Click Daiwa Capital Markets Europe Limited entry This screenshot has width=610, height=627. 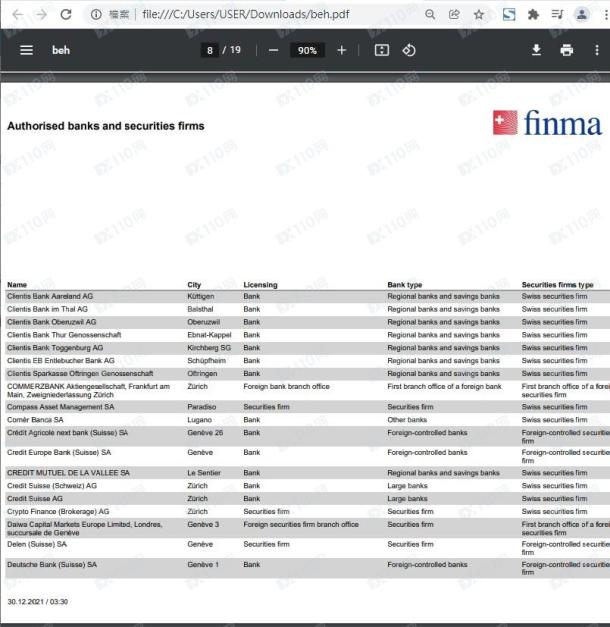[85, 529]
